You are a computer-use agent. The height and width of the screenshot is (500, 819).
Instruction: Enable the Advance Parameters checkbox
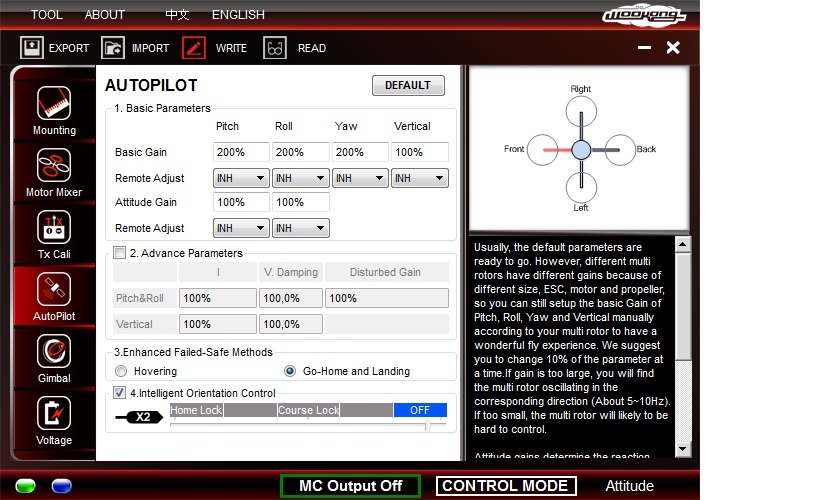120,253
